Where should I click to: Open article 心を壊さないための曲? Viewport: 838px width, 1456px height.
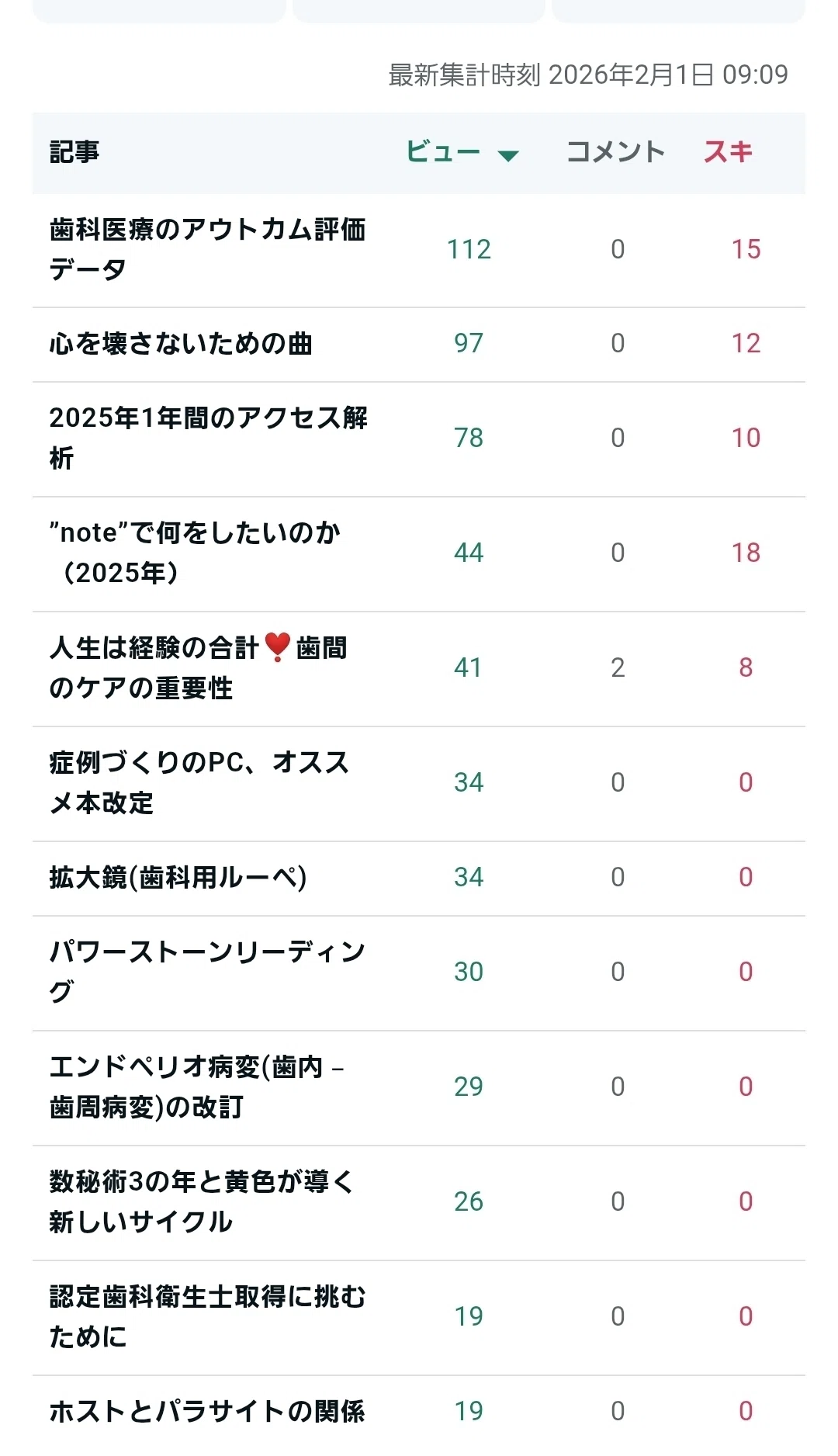pyautogui.click(x=181, y=344)
